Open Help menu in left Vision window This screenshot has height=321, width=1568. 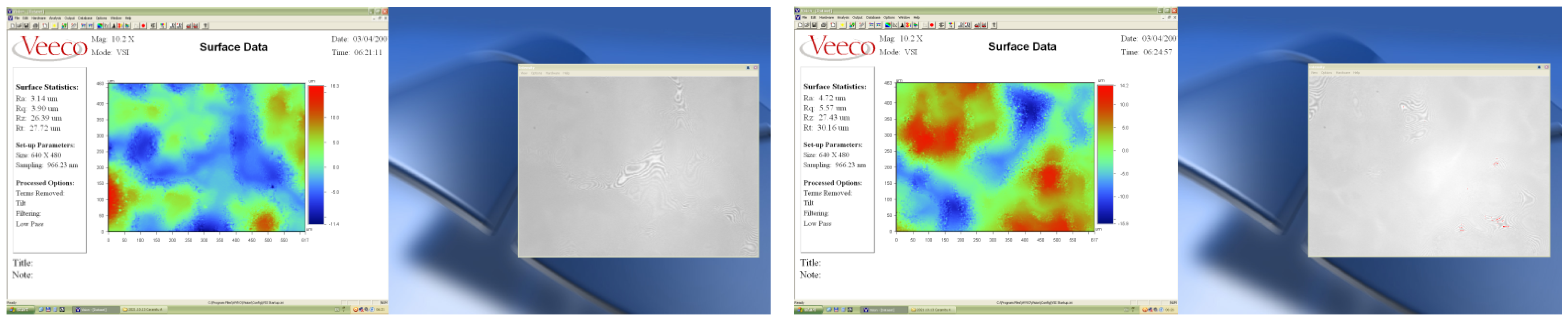click(128, 18)
